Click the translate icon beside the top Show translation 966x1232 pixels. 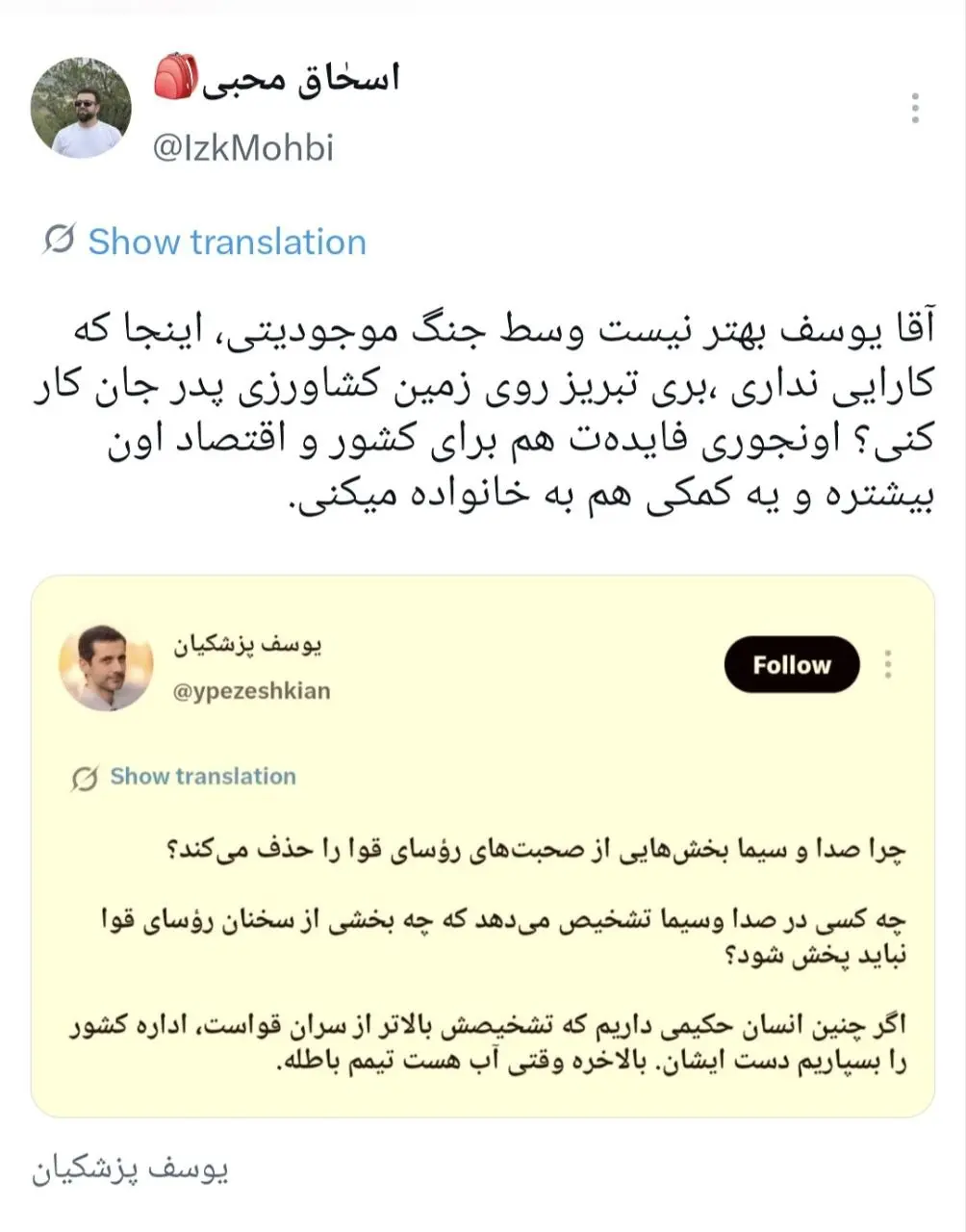click(x=59, y=240)
